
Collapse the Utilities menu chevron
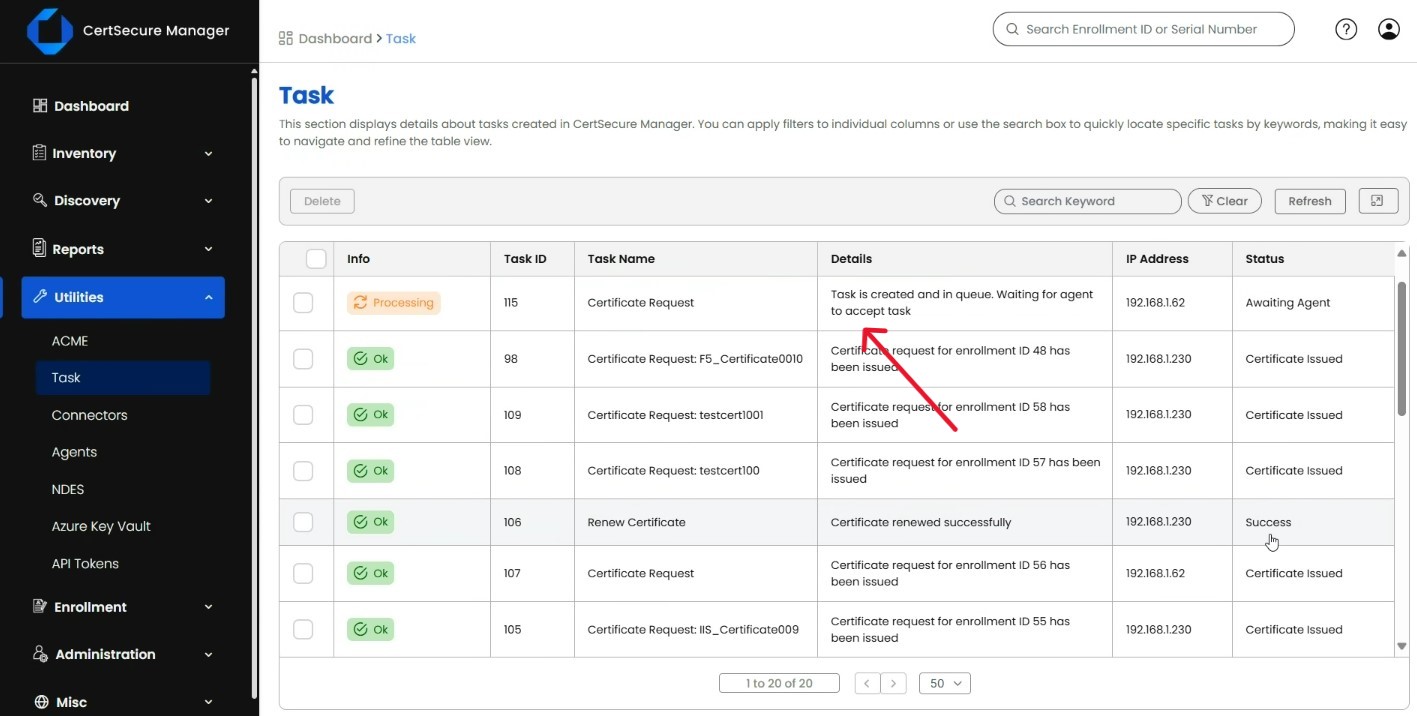208,298
